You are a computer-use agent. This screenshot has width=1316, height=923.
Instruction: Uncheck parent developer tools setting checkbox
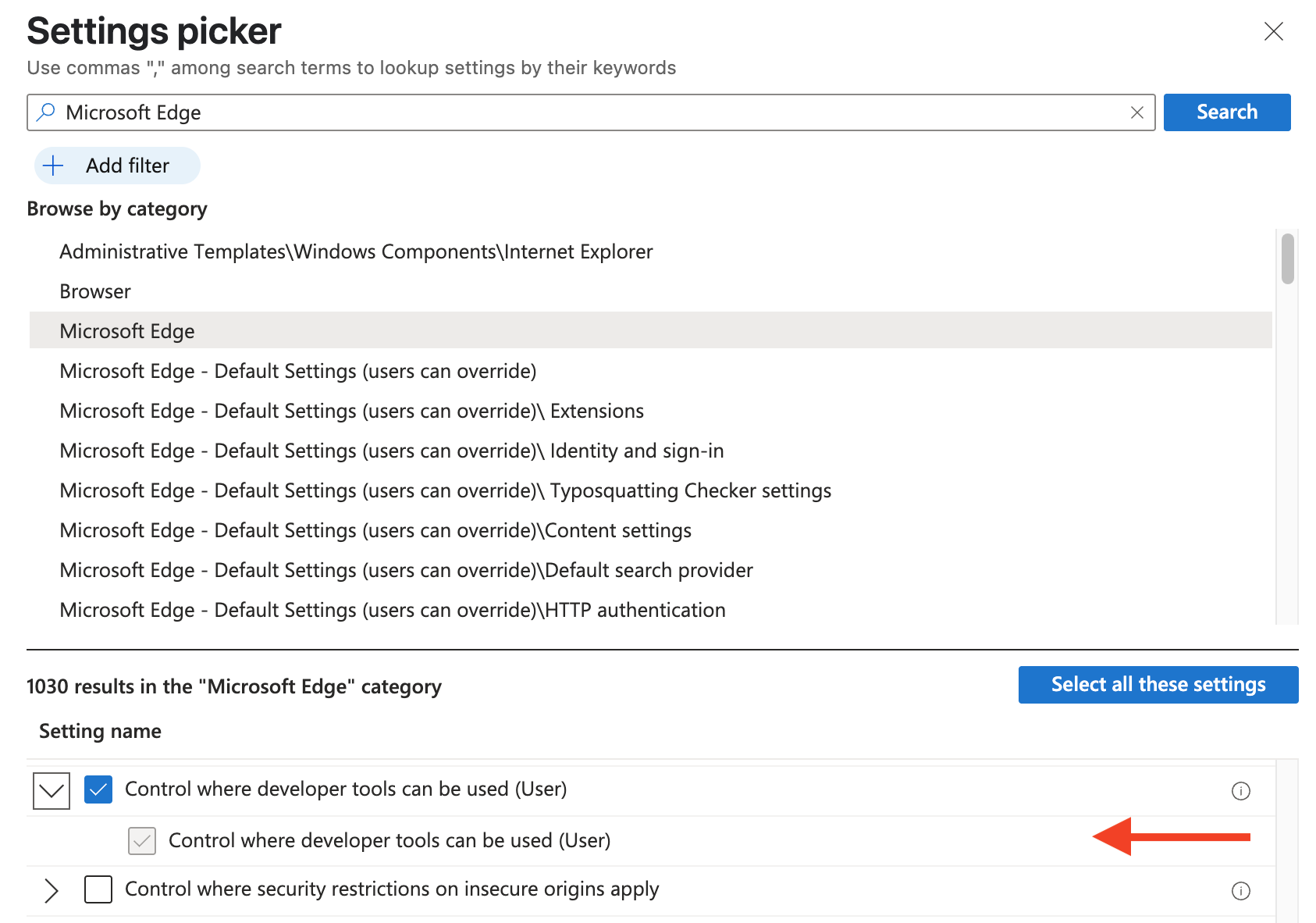pos(98,789)
